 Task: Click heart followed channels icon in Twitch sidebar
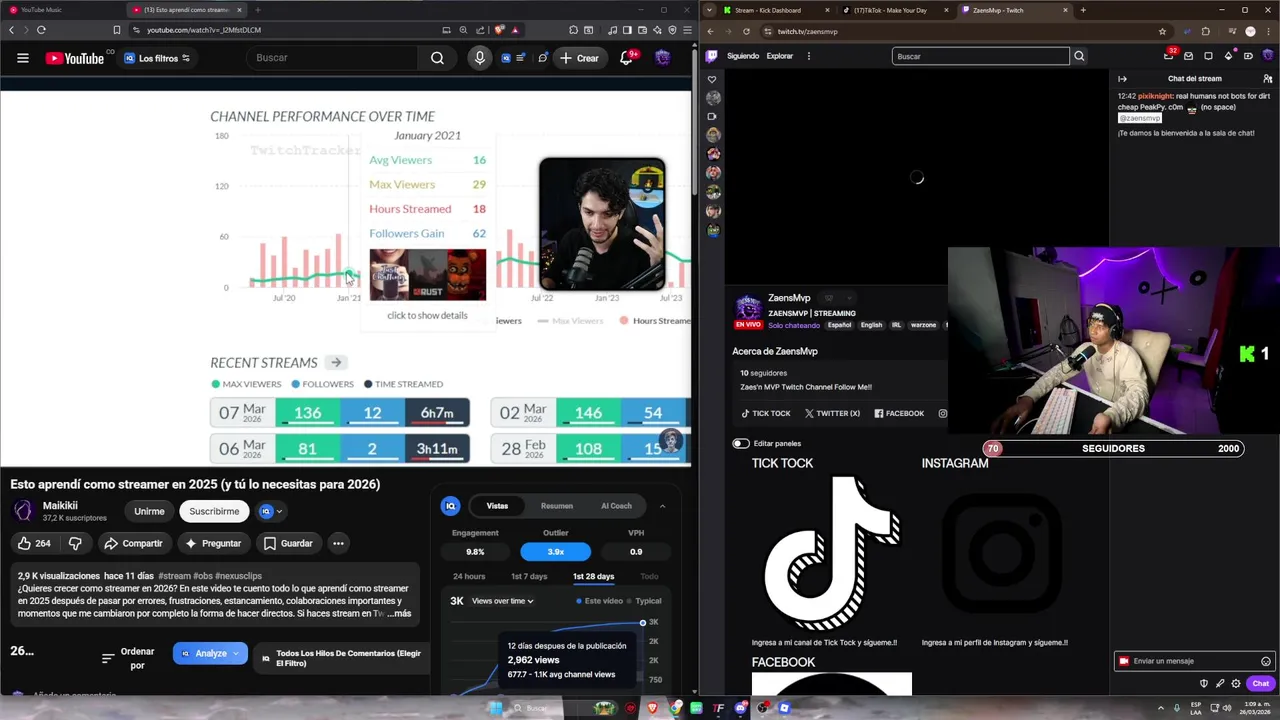(x=712, y=79)
